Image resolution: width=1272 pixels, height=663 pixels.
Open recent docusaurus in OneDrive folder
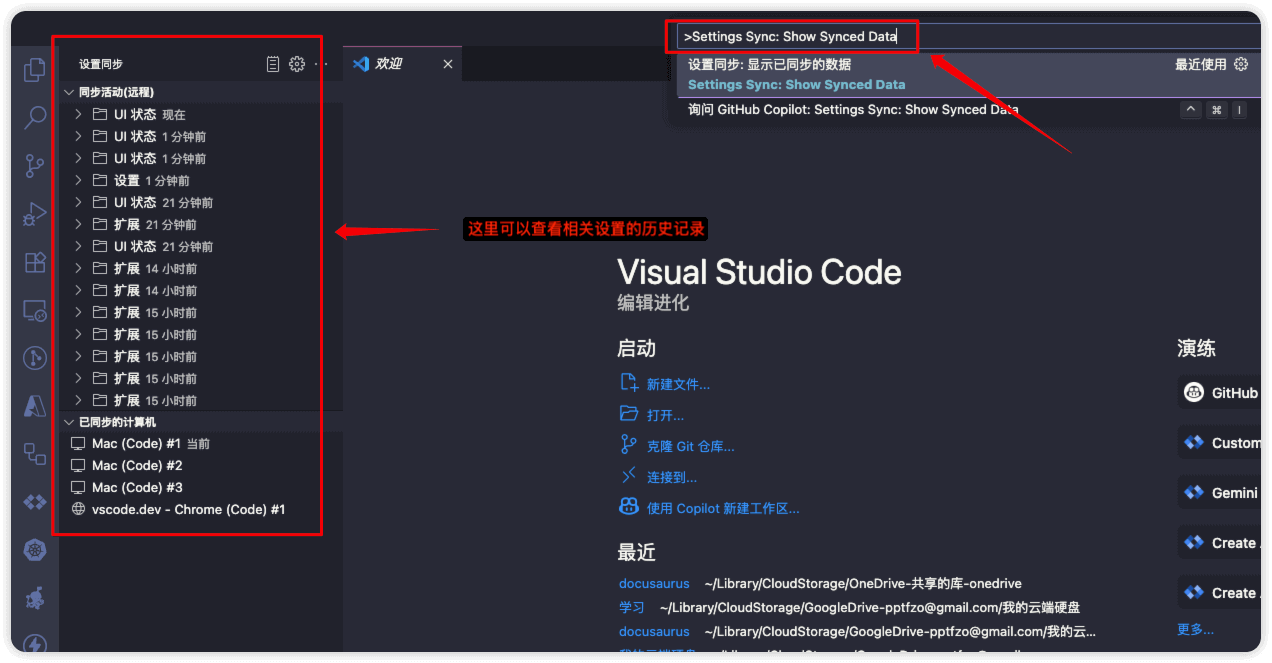[654, 583]
